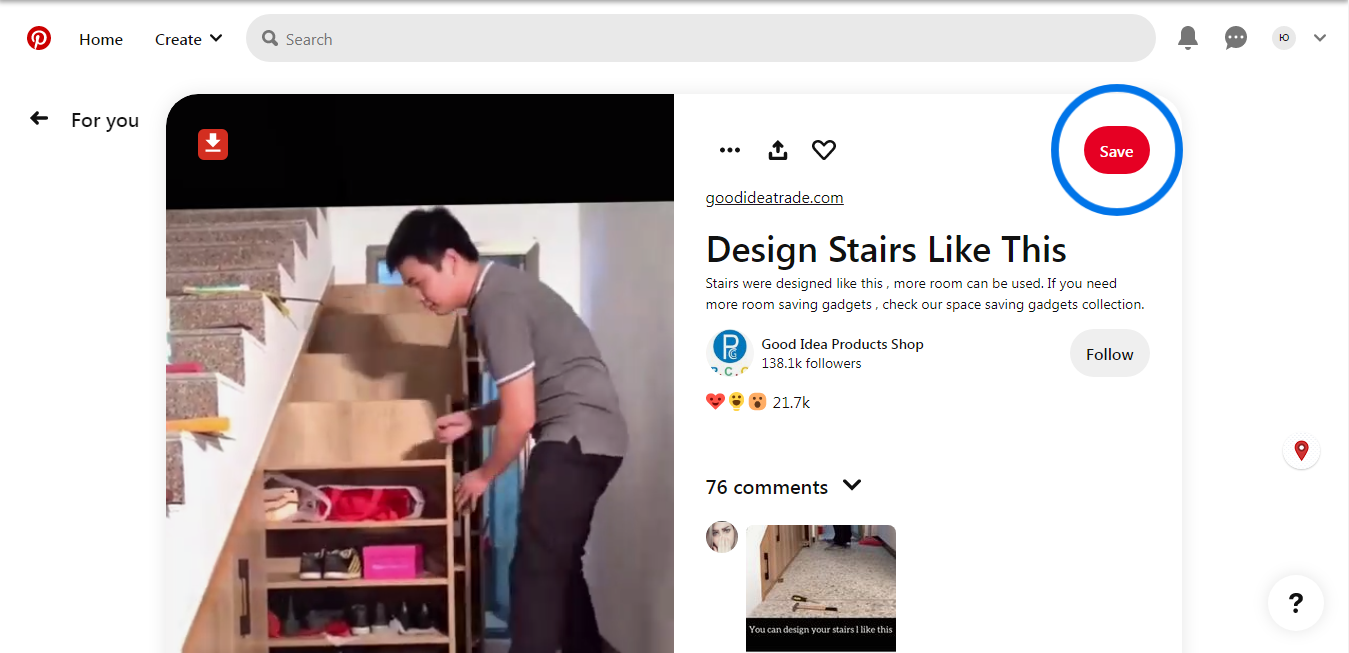
Task: Click the 76 comments heading
Action: (x=767, y=487)
